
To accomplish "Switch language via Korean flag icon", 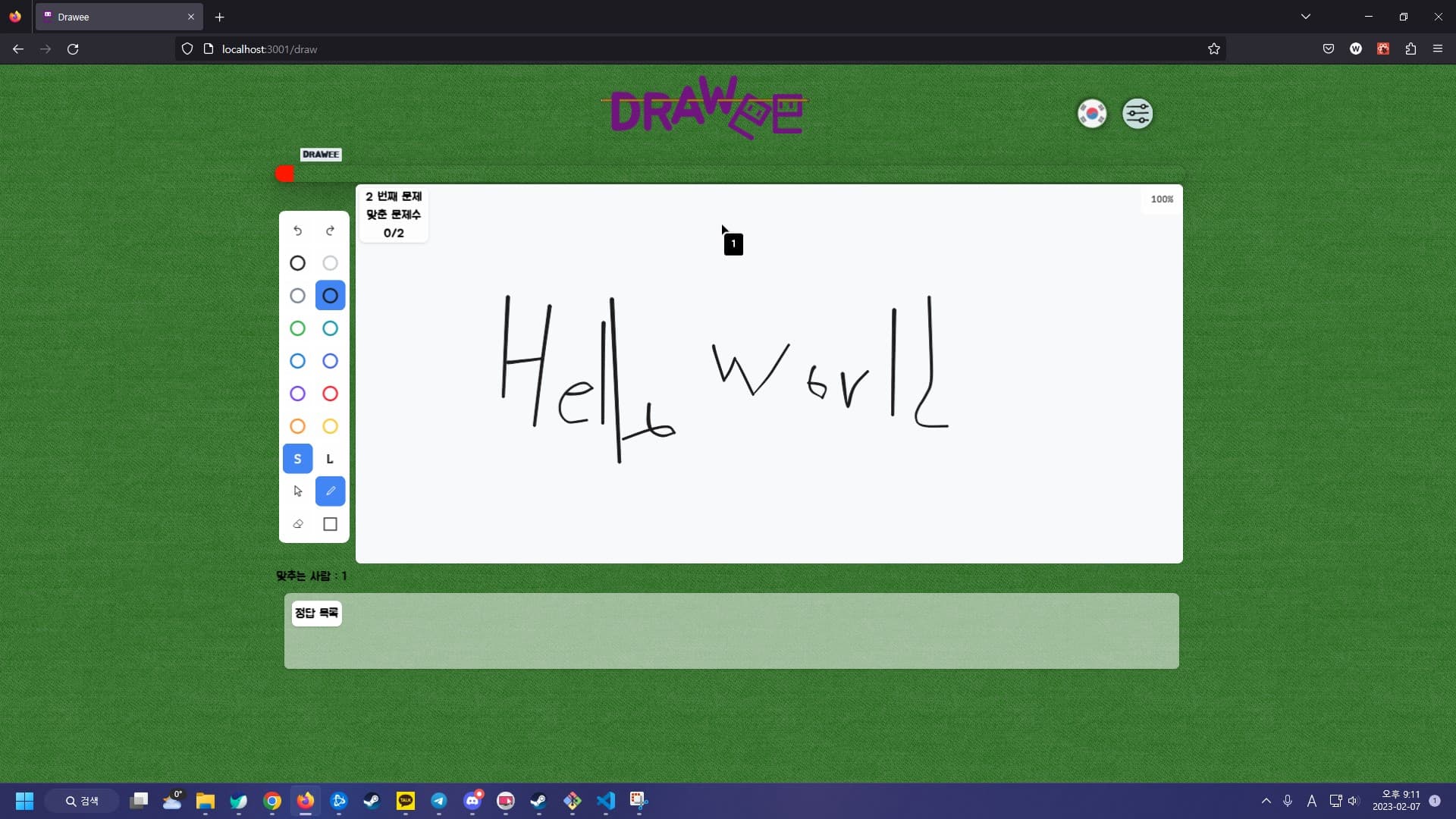I will click(1092, 114).
